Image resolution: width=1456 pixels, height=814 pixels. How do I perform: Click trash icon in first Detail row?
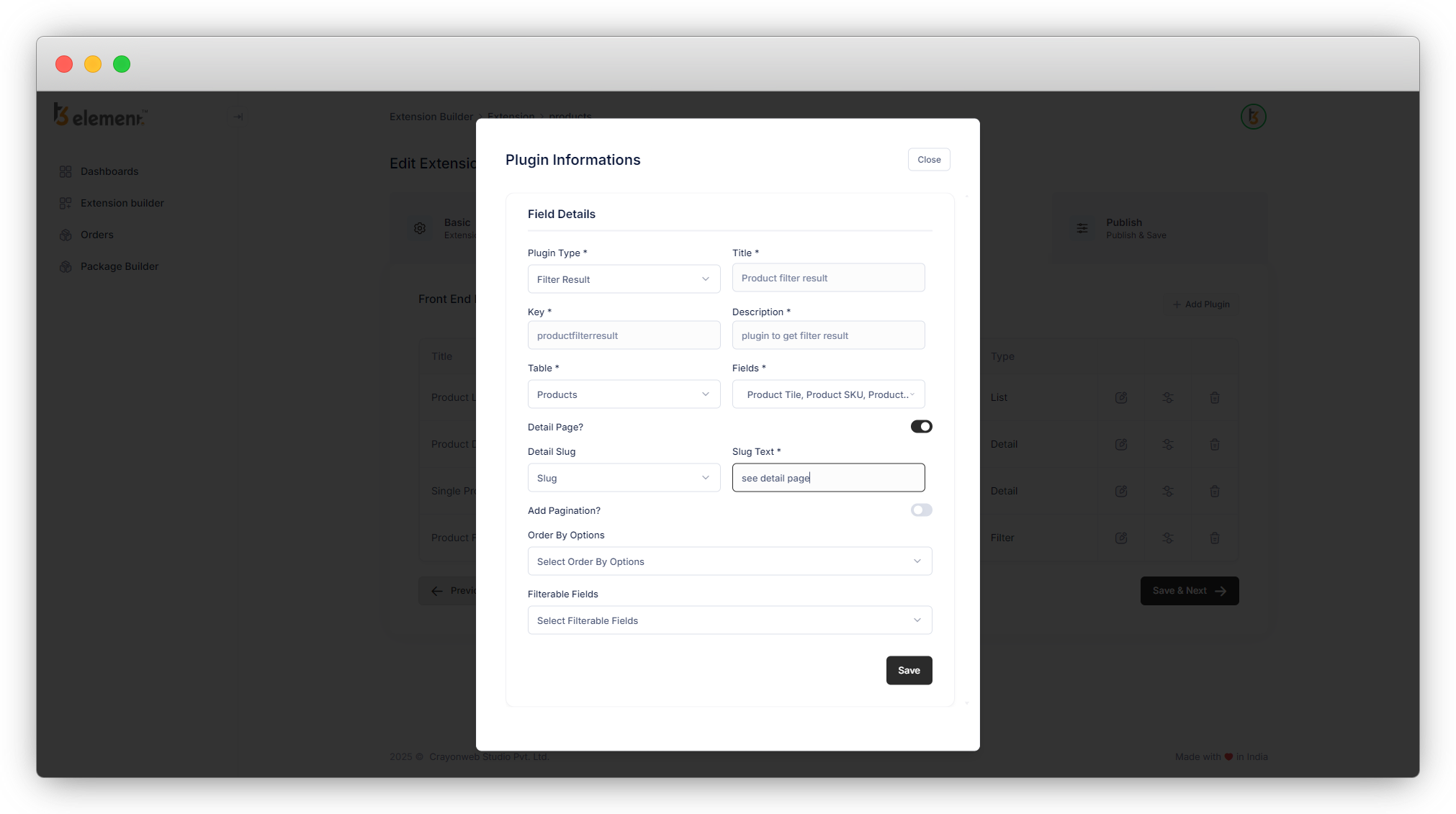pos(1215,444)
